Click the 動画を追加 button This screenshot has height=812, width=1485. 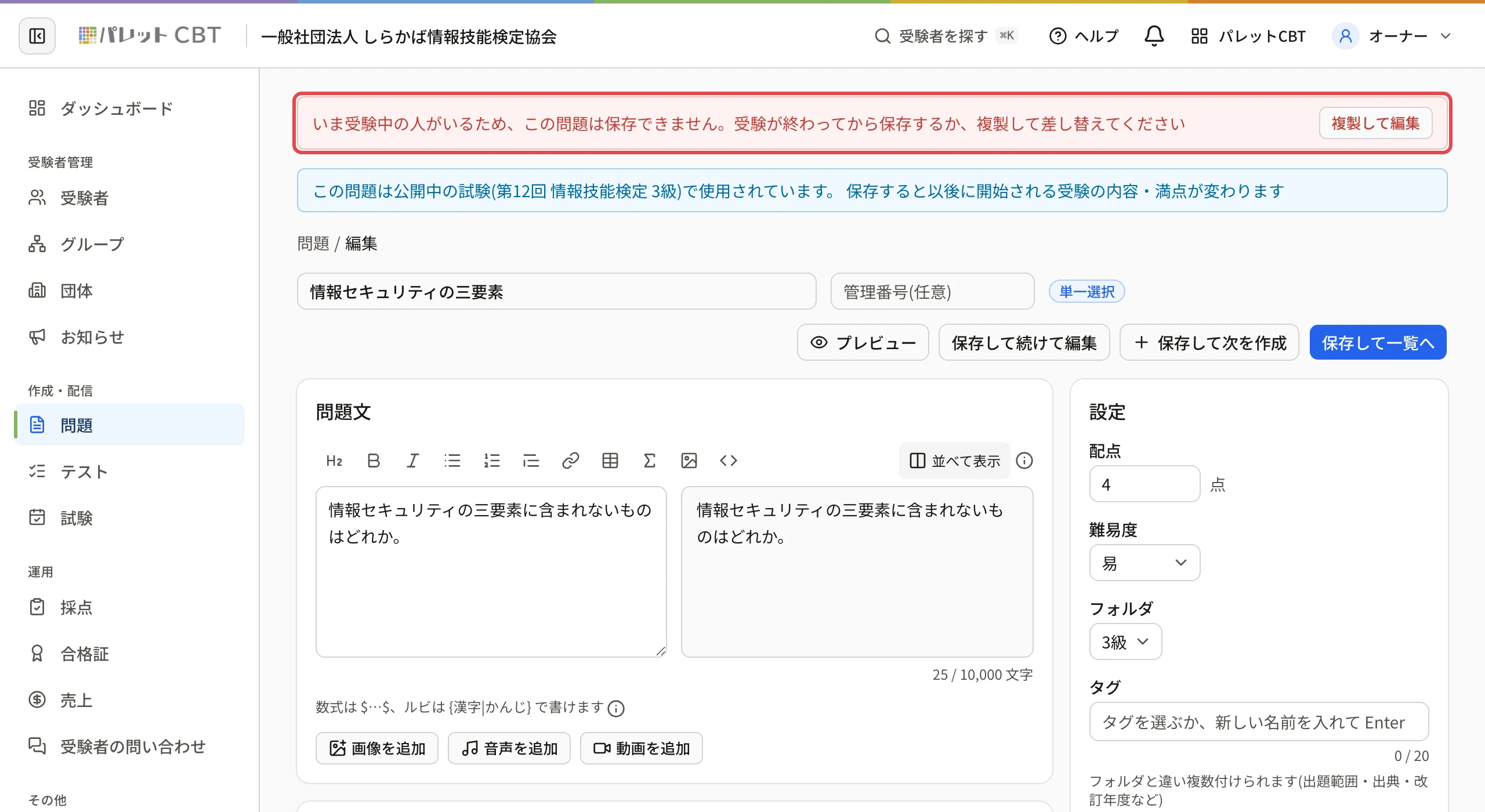pyautogui.click(x=642, y=748)
